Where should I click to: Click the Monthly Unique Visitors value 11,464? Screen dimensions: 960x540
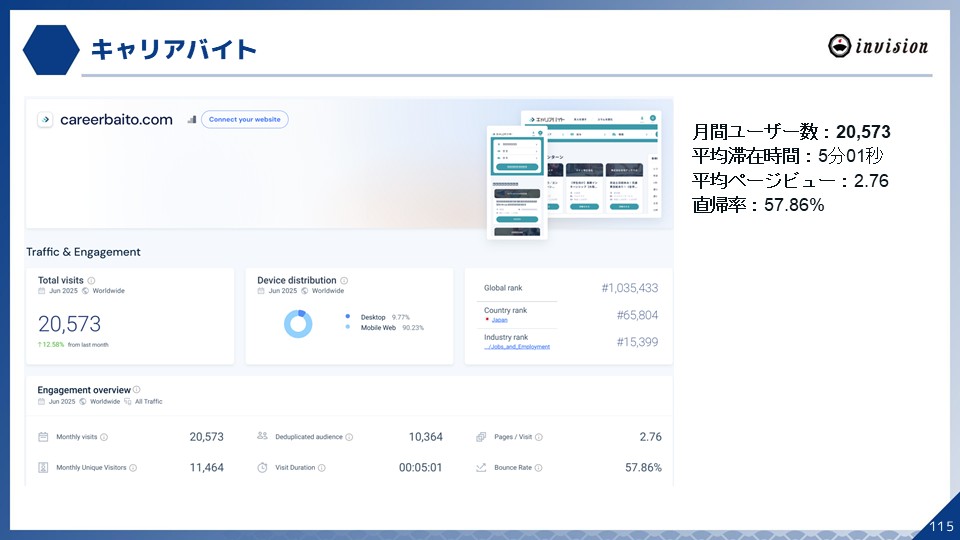(206, 468)
